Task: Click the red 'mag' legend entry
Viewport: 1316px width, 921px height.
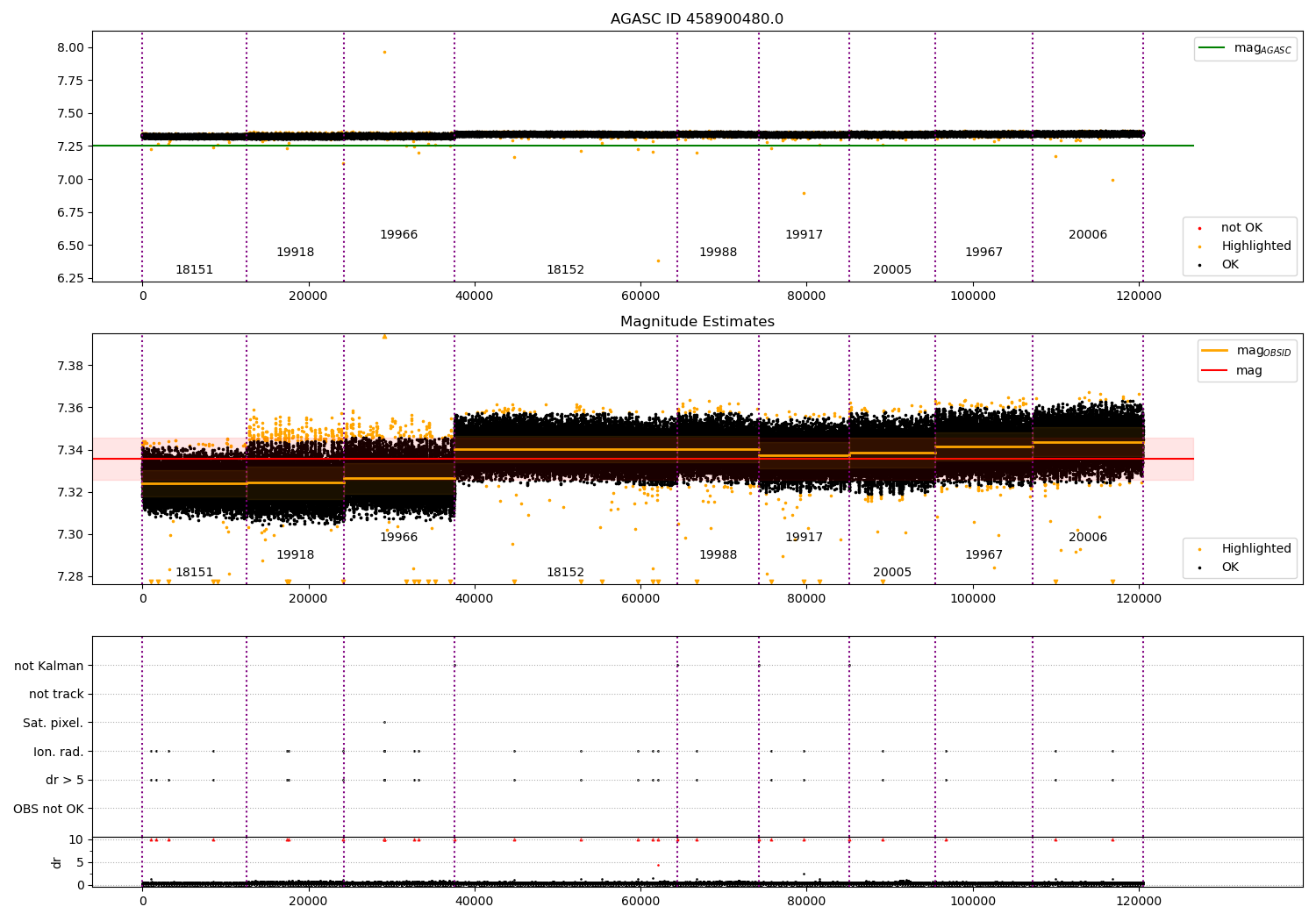Action: coord(1232,371)
